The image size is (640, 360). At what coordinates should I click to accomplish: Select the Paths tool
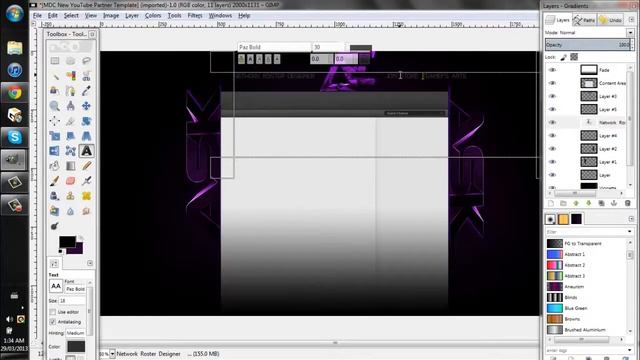point(71,91)
